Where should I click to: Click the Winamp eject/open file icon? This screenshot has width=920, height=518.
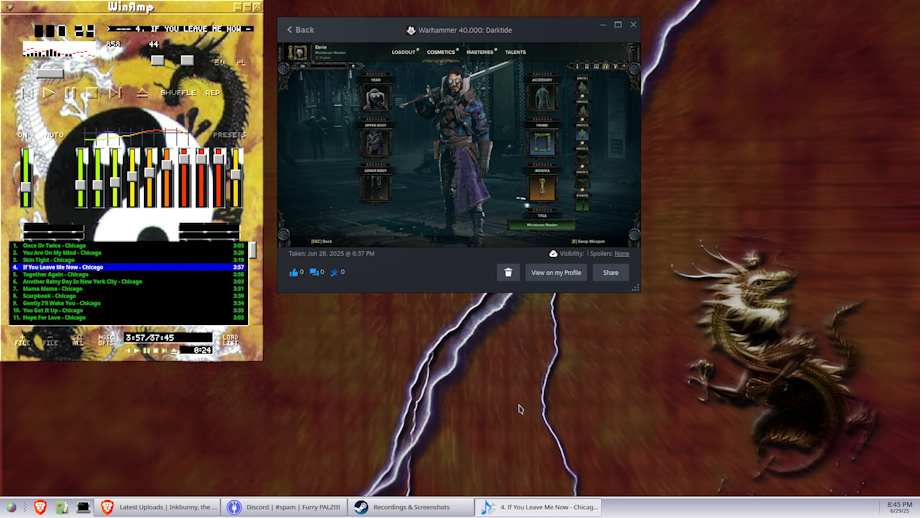tap(142, 93)
